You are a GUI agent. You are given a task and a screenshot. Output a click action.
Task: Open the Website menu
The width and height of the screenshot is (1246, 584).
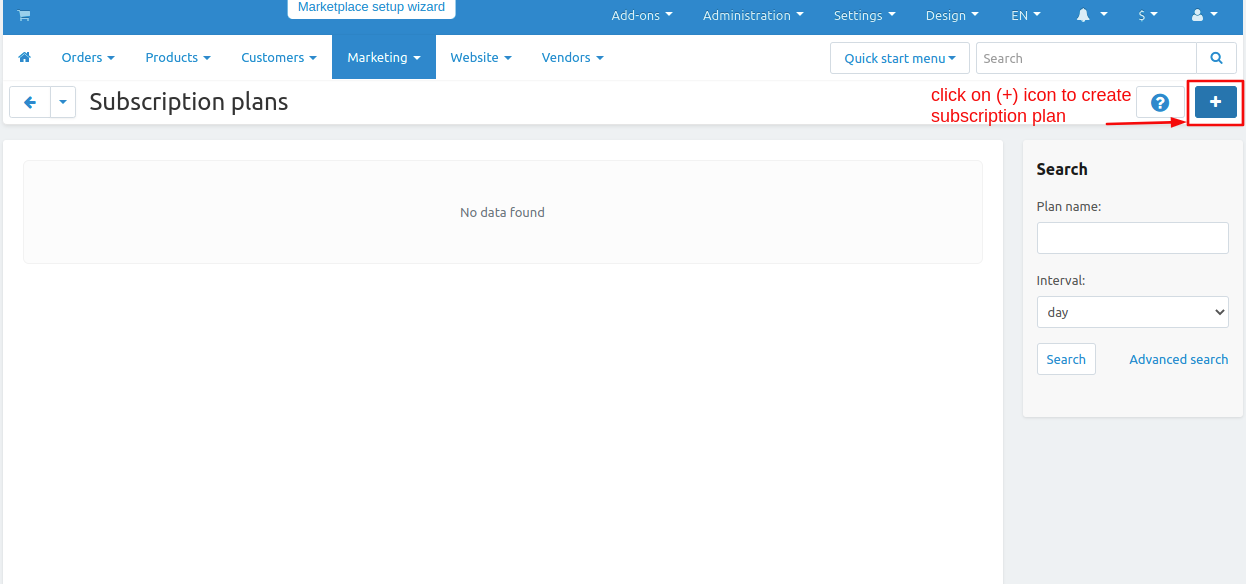[x=481, y=58]
